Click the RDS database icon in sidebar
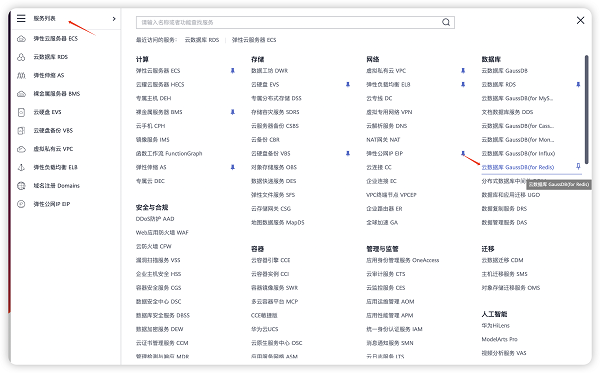This screenshot has height=373, width=600. (x=21, y=57)
